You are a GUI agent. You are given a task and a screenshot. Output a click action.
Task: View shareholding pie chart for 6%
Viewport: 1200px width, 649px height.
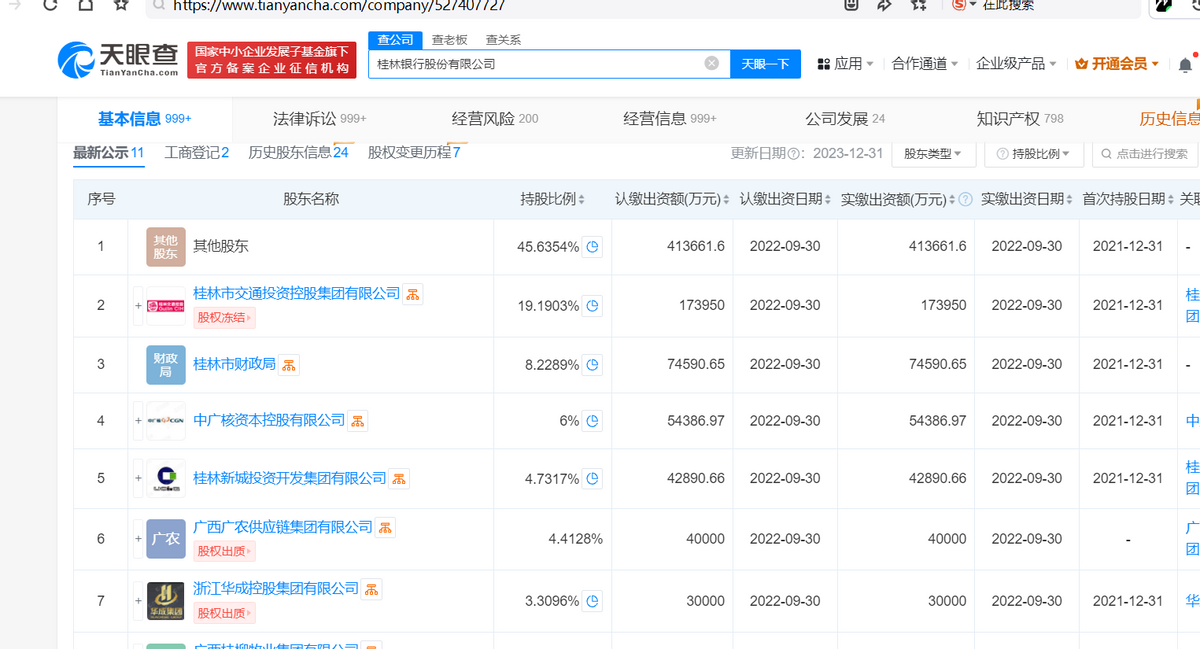coord(593,421)
